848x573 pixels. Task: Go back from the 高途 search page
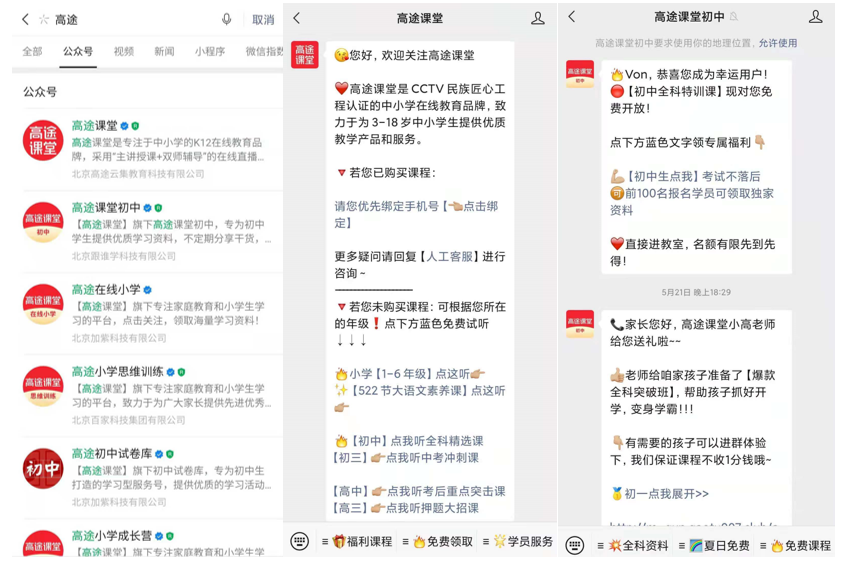(x=25, y=19)
